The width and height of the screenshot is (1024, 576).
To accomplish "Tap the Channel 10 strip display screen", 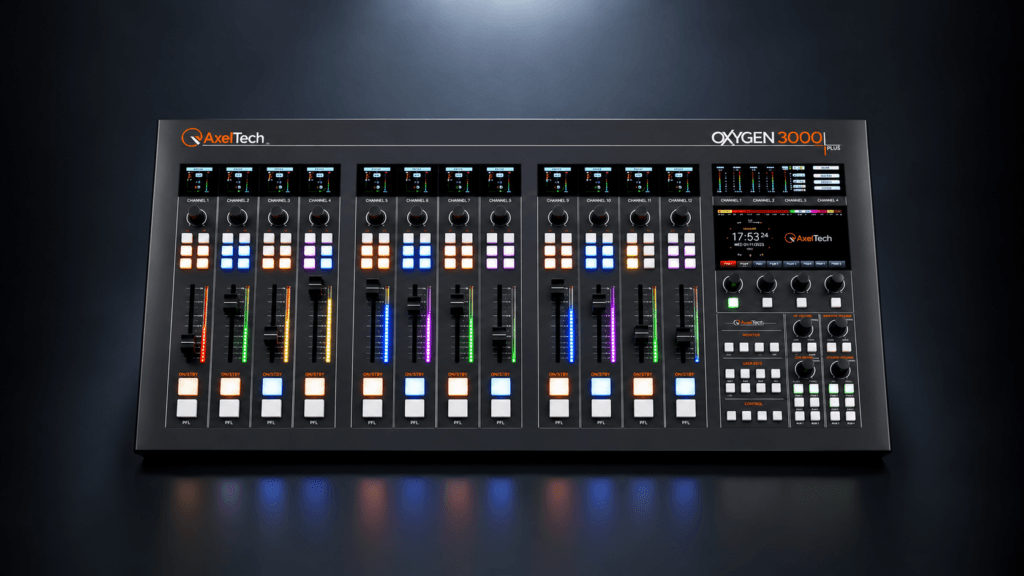I will pos(598,180).
